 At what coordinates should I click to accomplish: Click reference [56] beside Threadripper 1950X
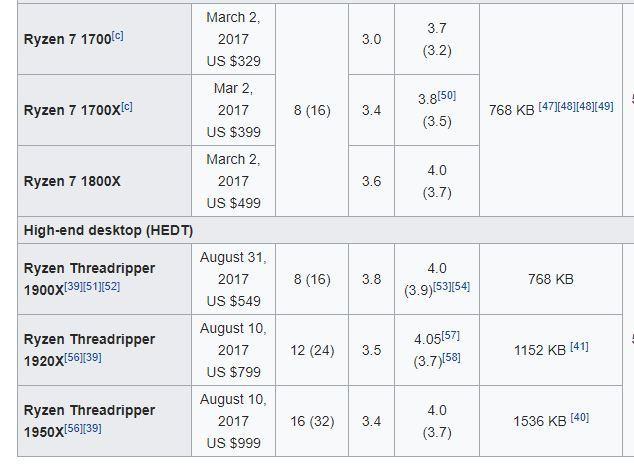pyautogui.click(x=73, y=429)
